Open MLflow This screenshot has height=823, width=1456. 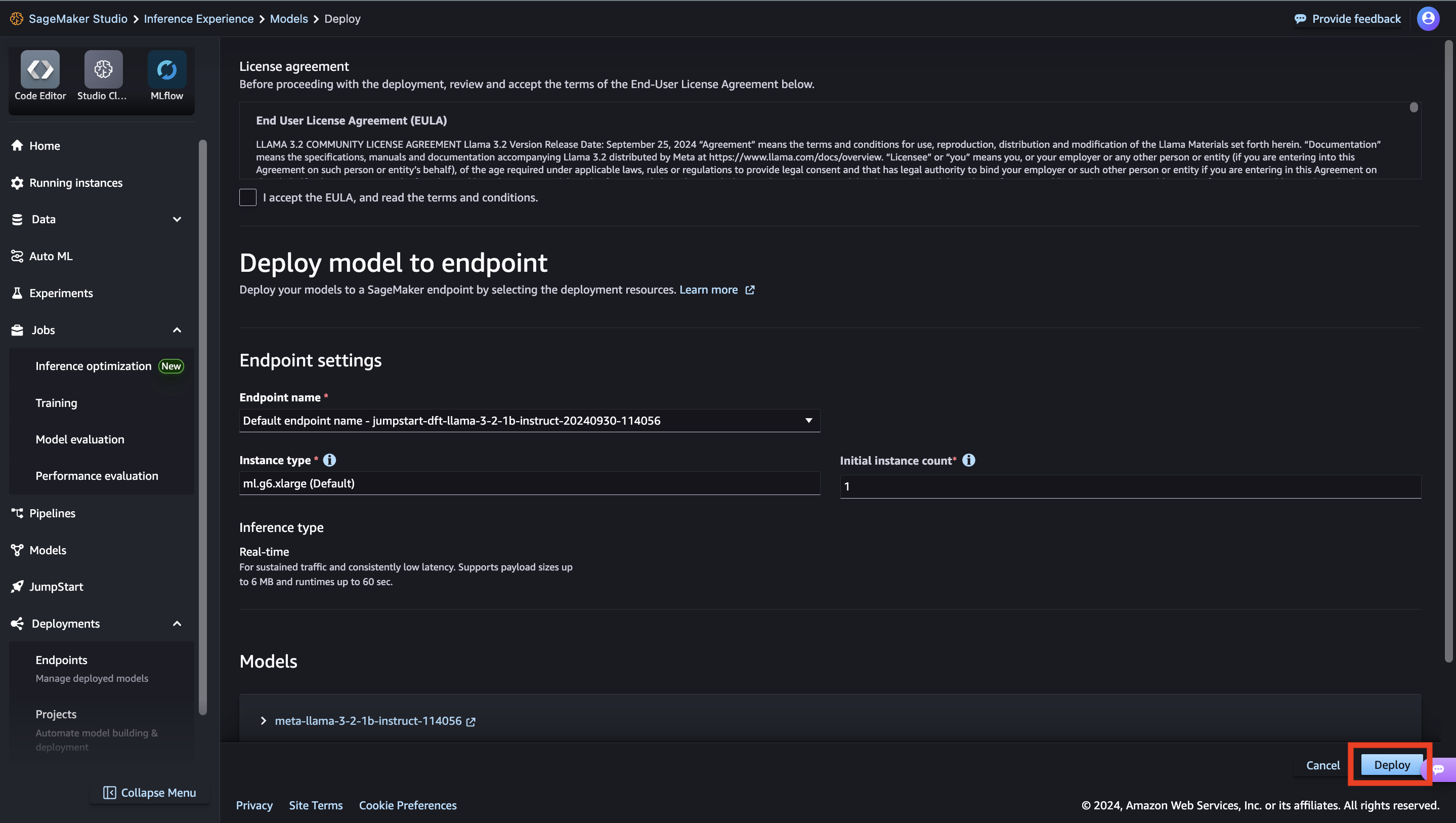click(x=166, y=75)
